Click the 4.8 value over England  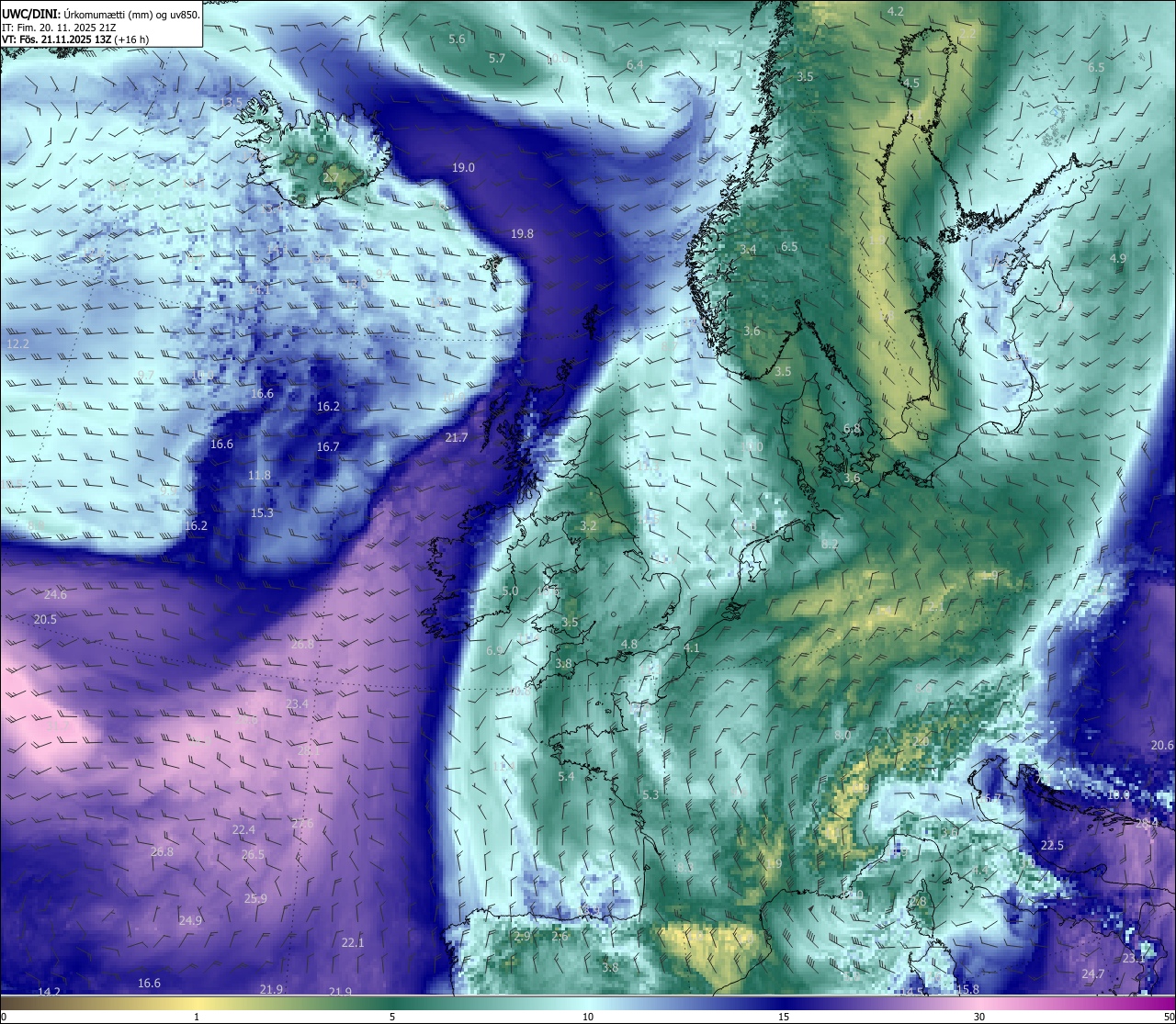628,645
